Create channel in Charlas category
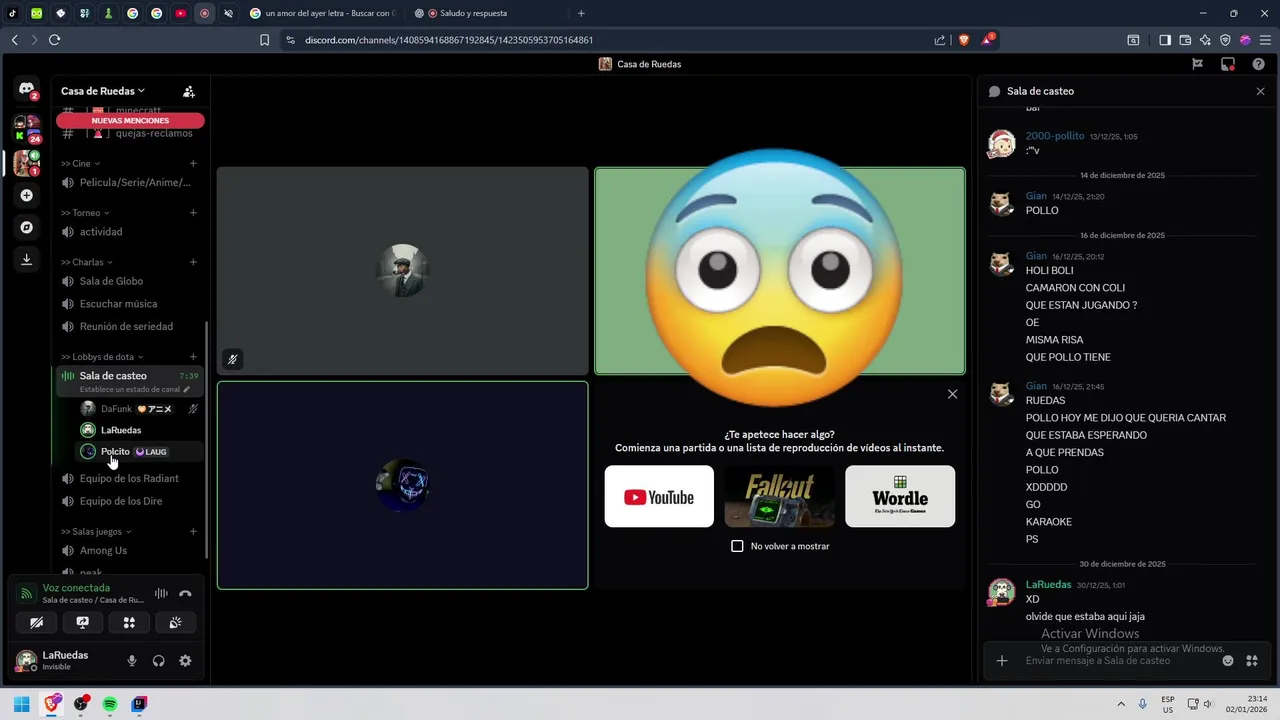Image resolution: width=1280 pixels, height=720 pixels. (193, 262)
